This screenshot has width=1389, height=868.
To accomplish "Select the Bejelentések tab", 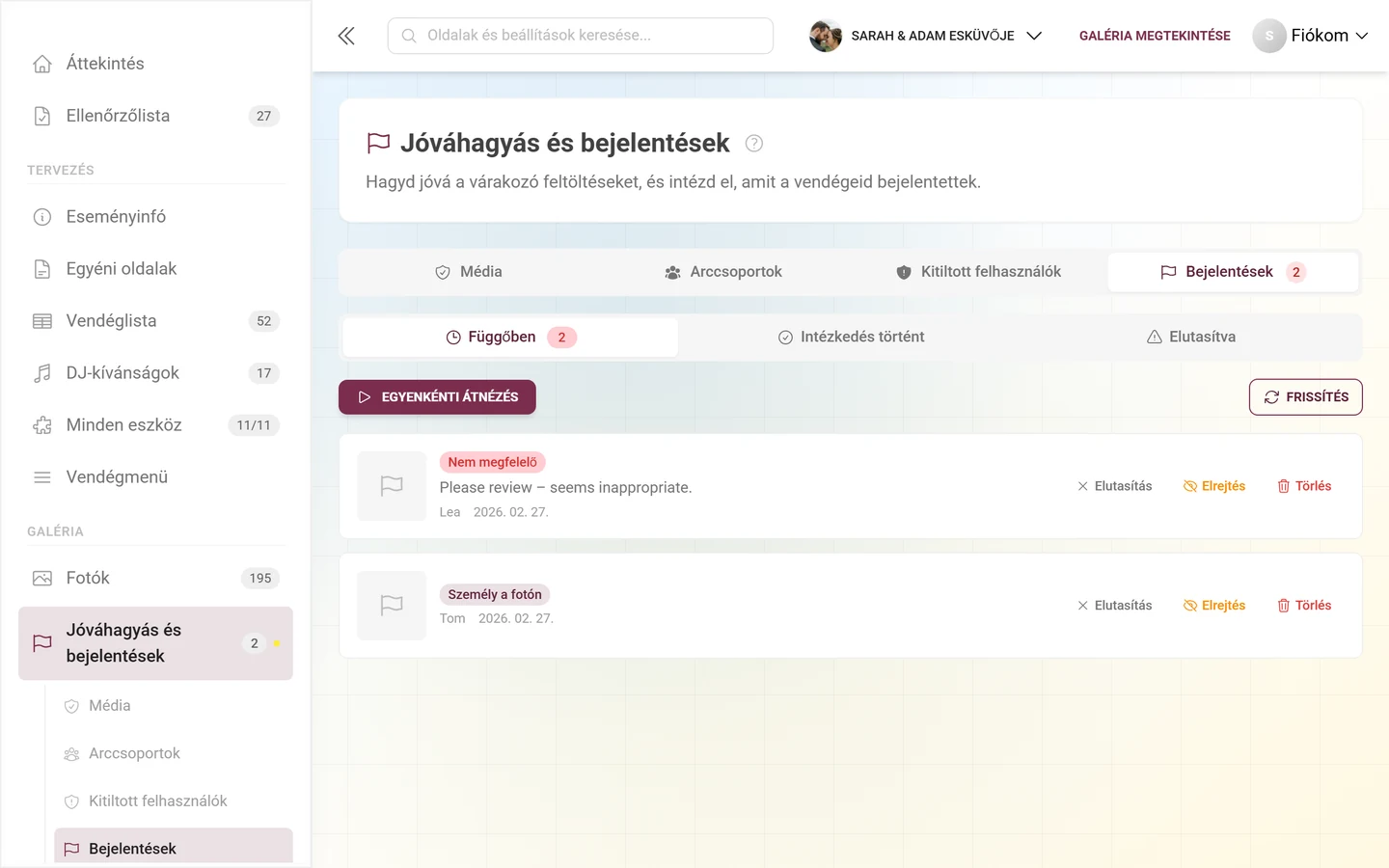I will (x=1234, y=272).
